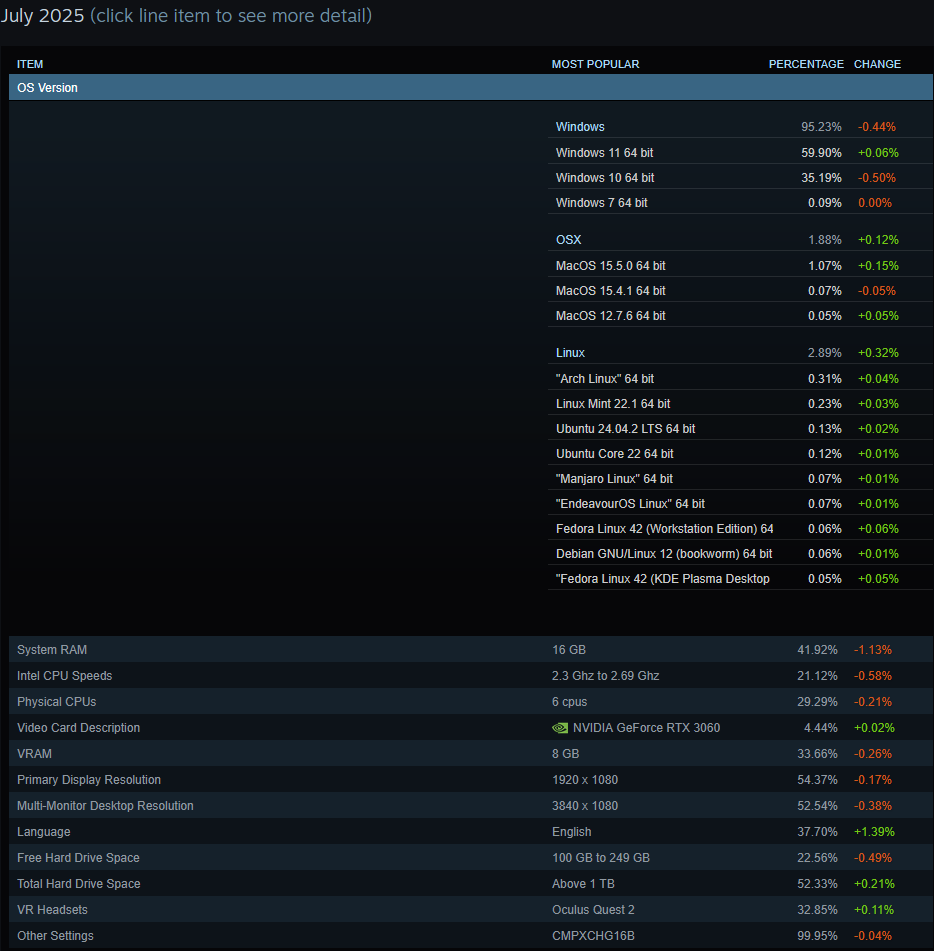Click the 95.23% Windows percentage value

(x=821, y=127)
